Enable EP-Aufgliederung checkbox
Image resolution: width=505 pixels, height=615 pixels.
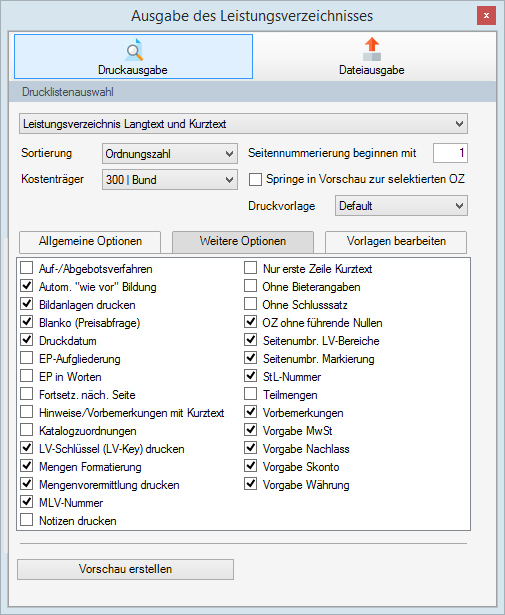(27, 358)
